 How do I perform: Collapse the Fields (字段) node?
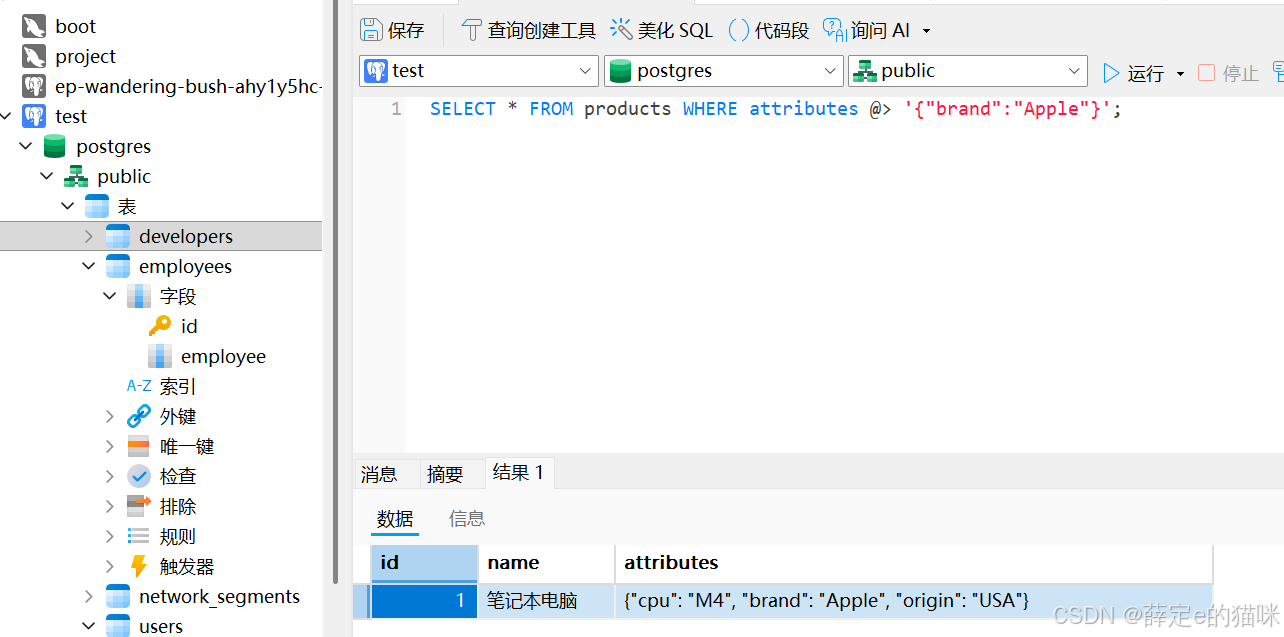(110, 297)
